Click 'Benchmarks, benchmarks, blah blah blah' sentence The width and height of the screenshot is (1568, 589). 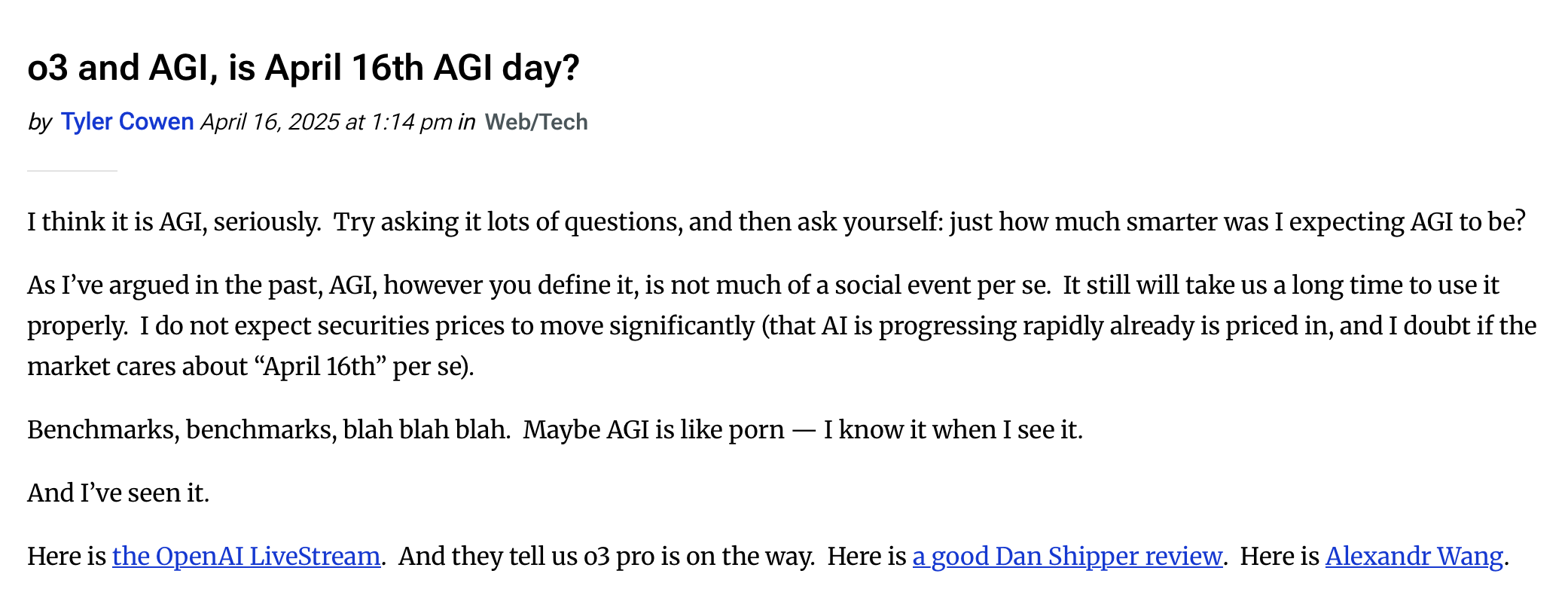tap(268, 430)
